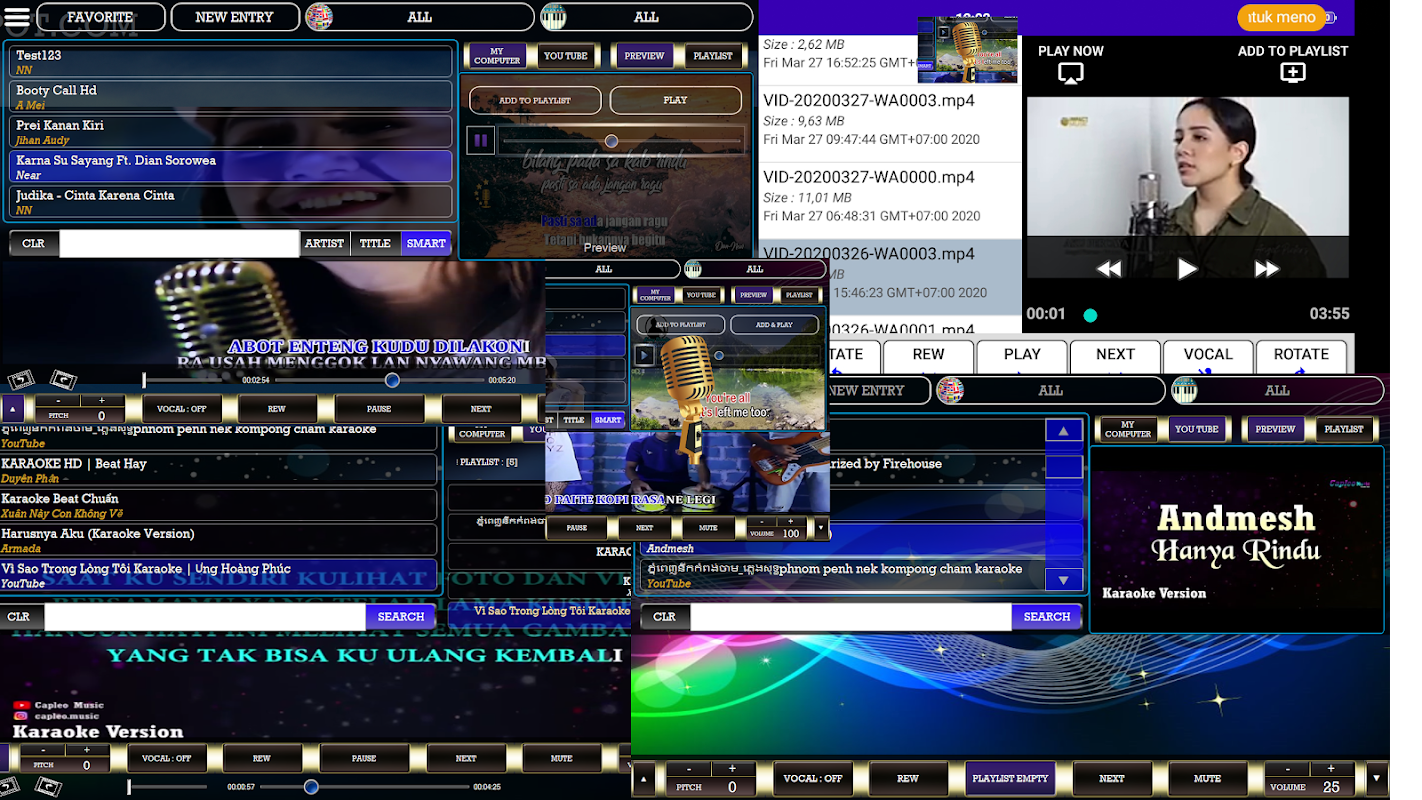Raise volume with plus above 100 in center panel

790,521
